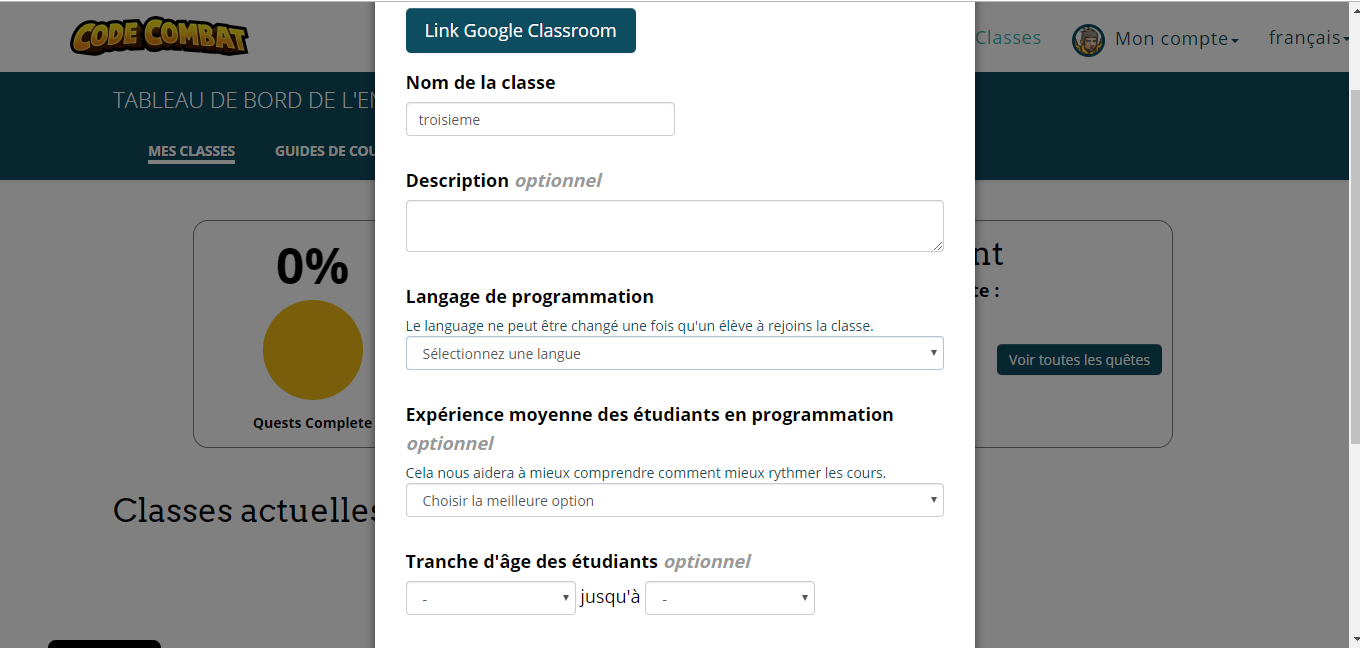The height and width of the screenshot is (648, 1360).
Task: Click Classes actuelles heading text
Action: pyautogui.click(x=245, y=510)
